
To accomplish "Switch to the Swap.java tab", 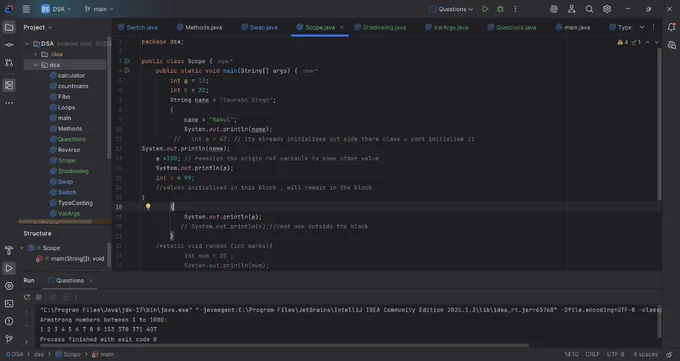I will [x=259, y=27].
